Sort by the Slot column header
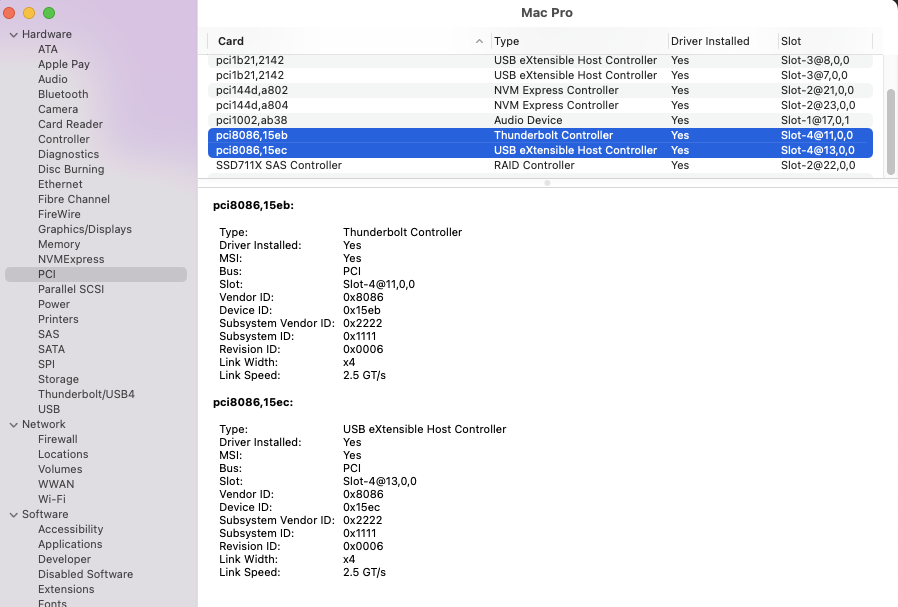The image size is (898, 607). (825, 41)
